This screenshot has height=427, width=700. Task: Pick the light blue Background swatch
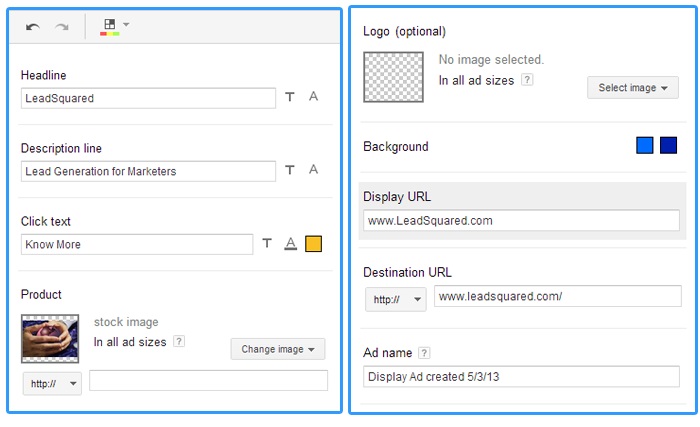click(x=645, y=146)
